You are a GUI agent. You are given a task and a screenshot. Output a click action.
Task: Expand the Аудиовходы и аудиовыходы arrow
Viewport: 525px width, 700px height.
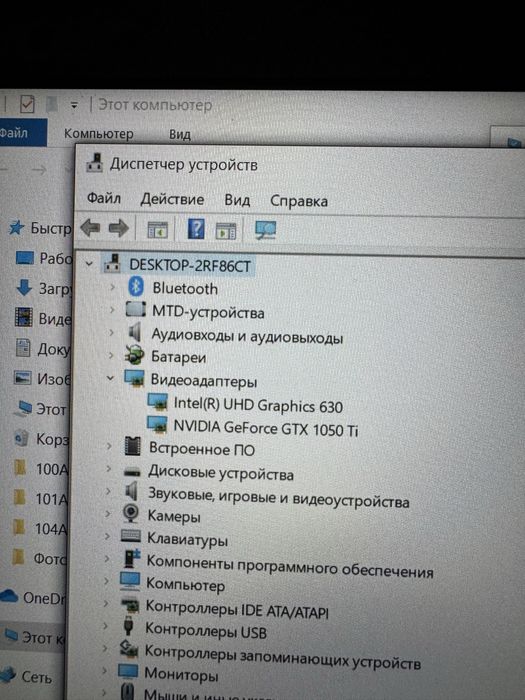[112, 333]
